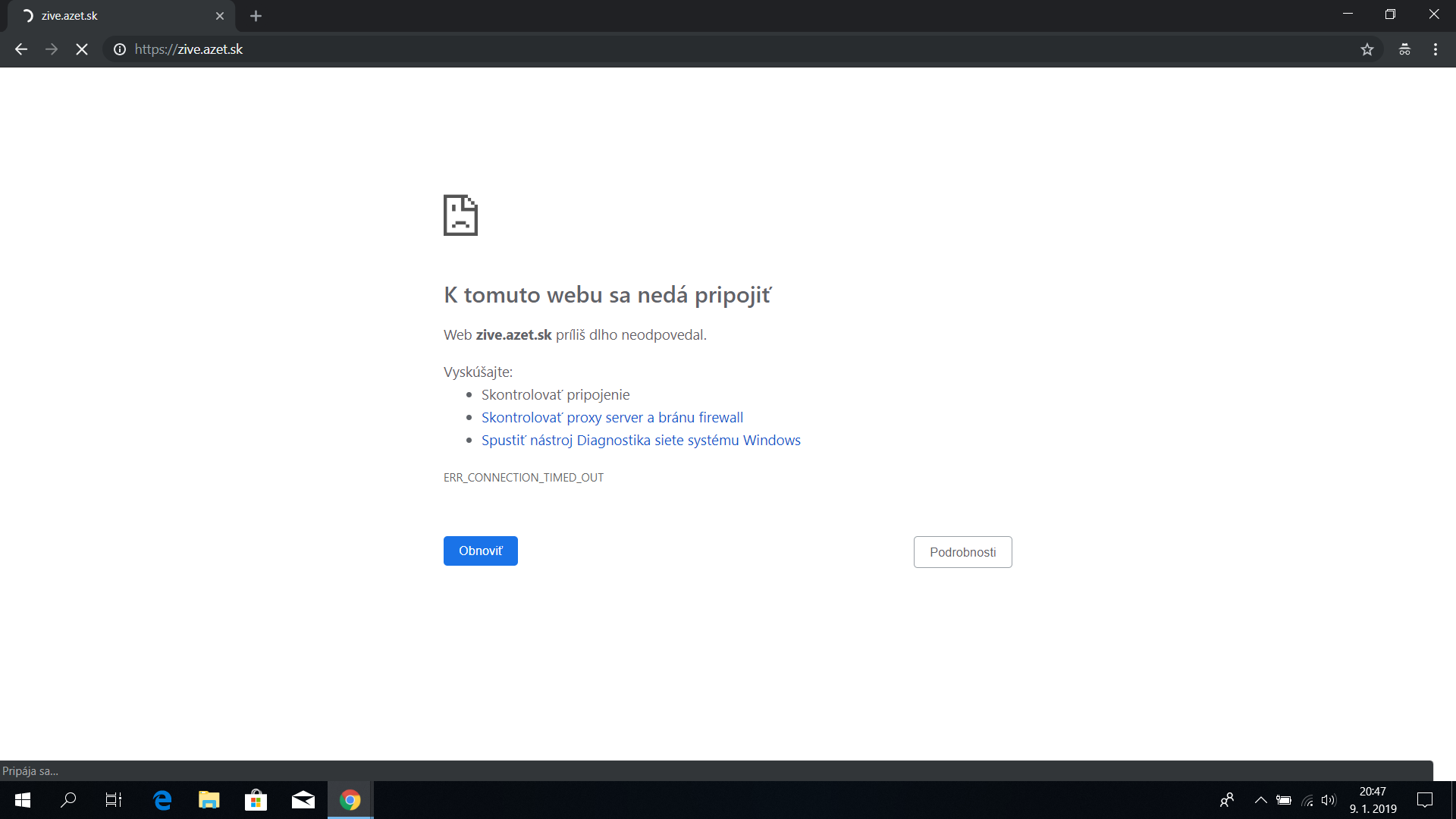Viewport: 1456px width, 819px height.
Task: Open the Wi-Fi network tray icon
Action: (x=1307, y=800)
